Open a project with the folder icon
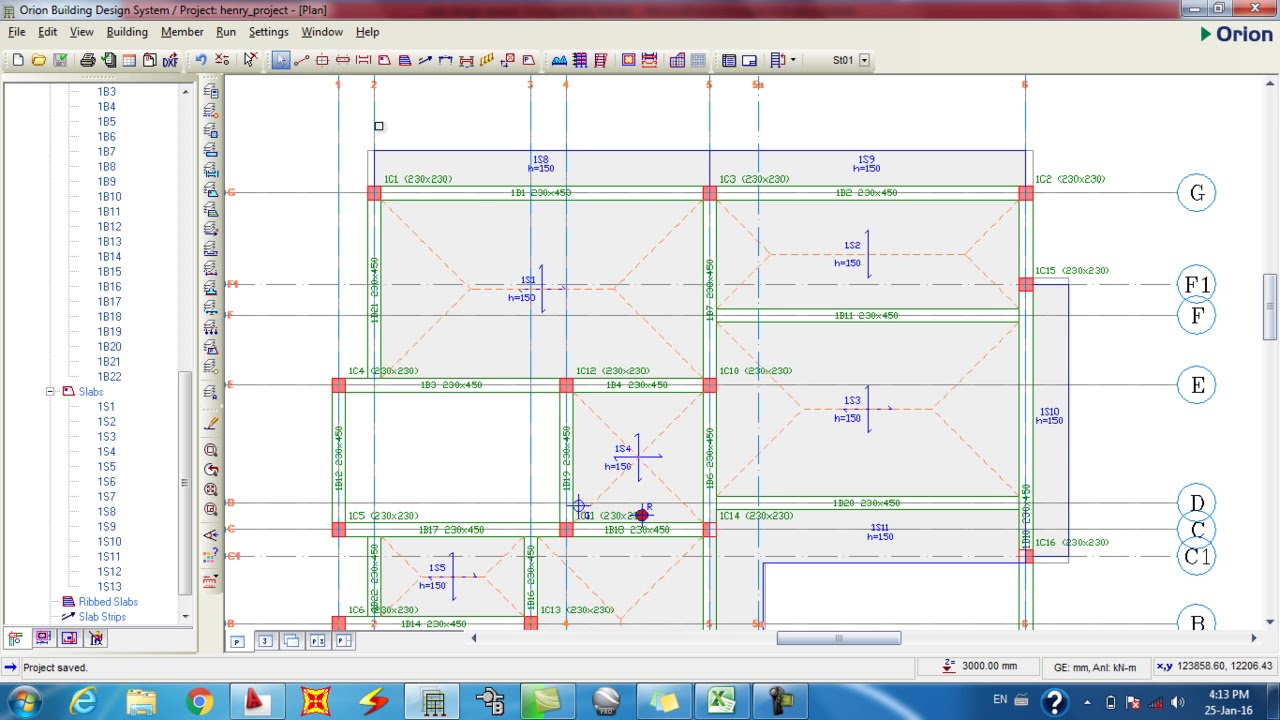The width and height of the screenshot is (1280, 720). pos(38,60)
